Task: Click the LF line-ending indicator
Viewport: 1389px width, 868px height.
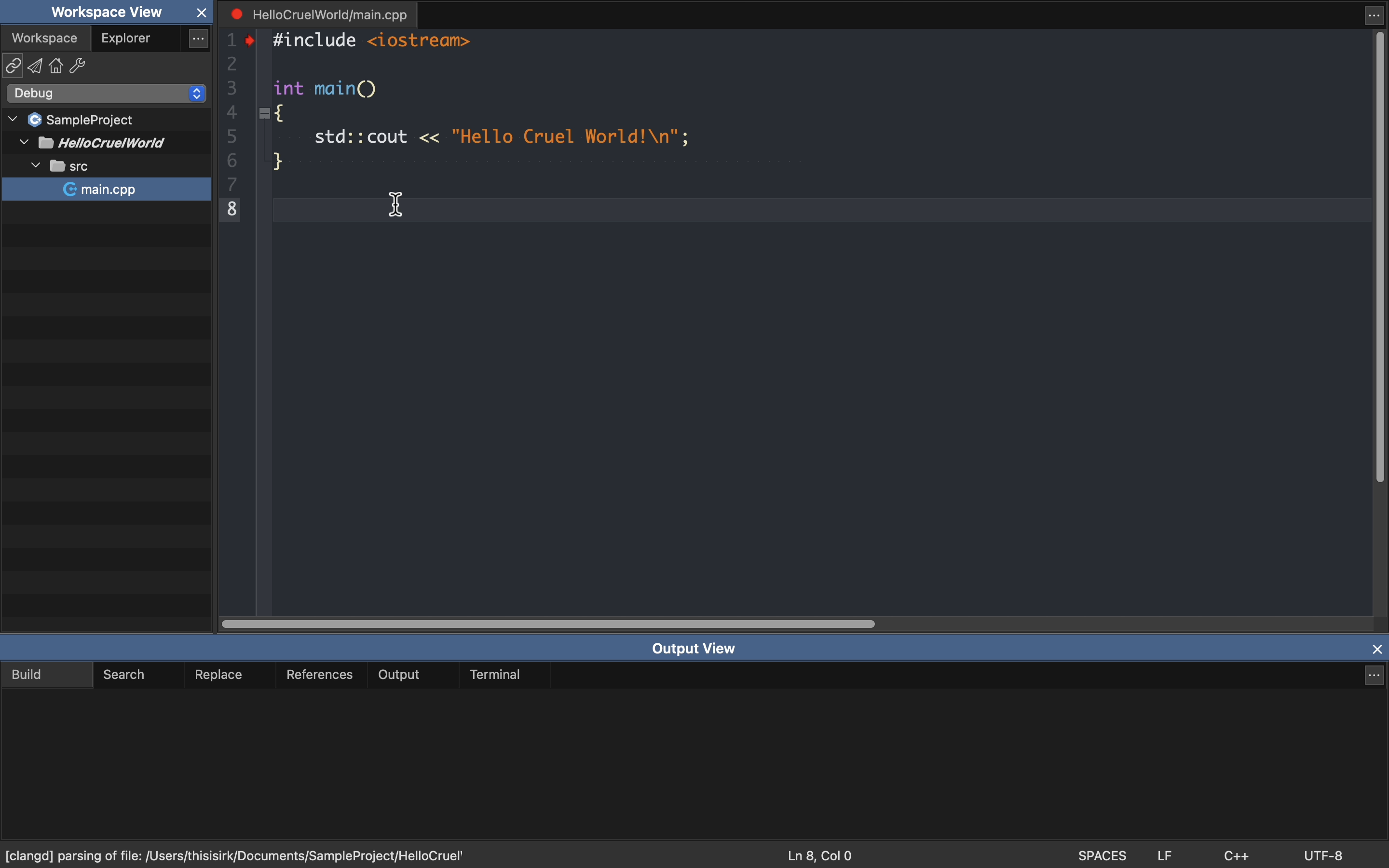Action: pos(1165,855)
